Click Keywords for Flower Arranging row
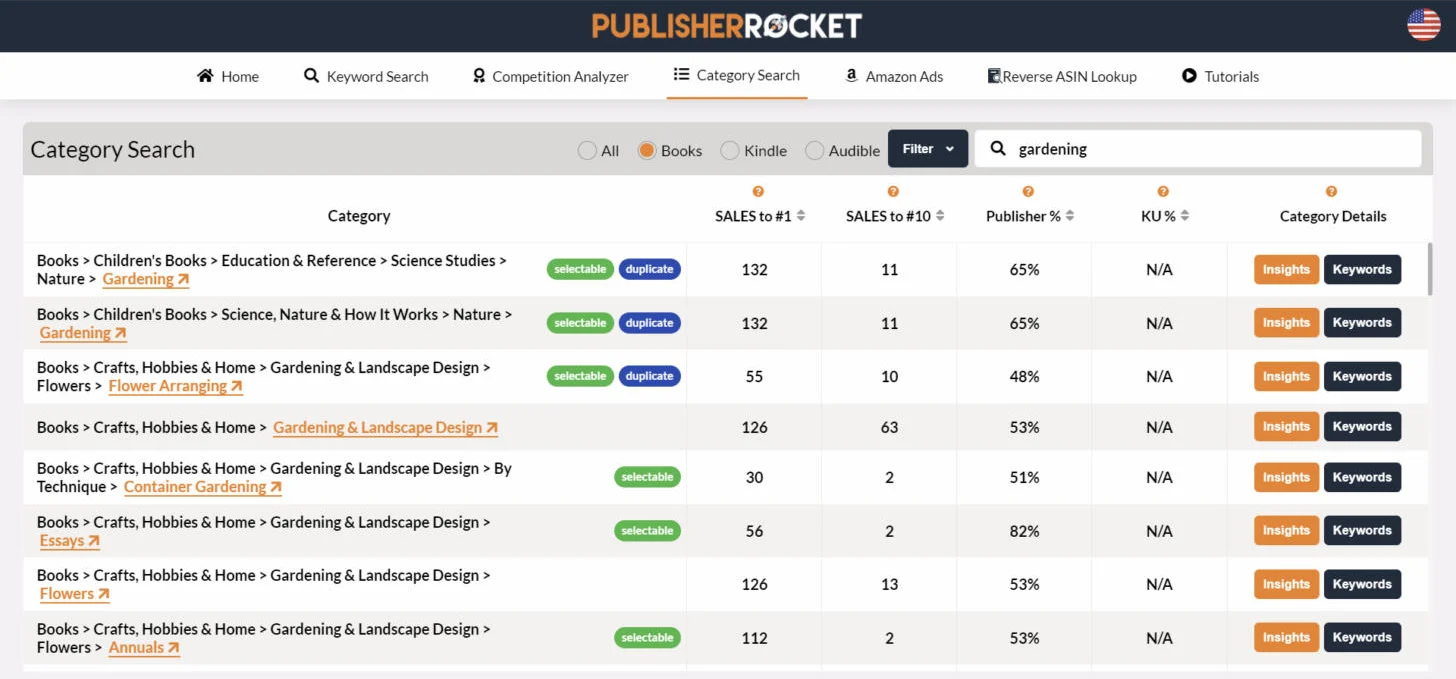Screen dimensions: 1456x679 click(x=1362, y=377)
